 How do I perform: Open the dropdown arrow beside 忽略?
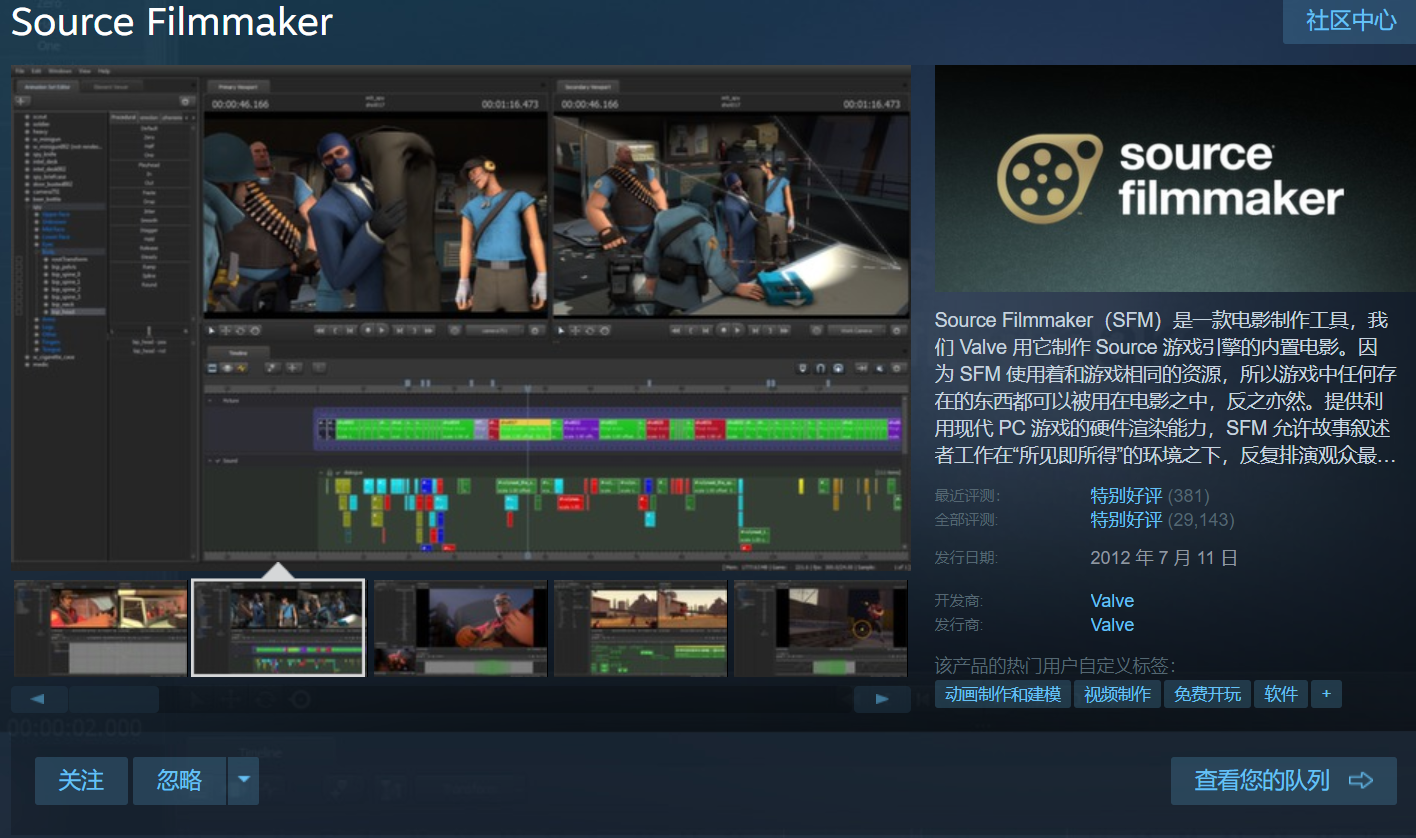tap(242, 781)
